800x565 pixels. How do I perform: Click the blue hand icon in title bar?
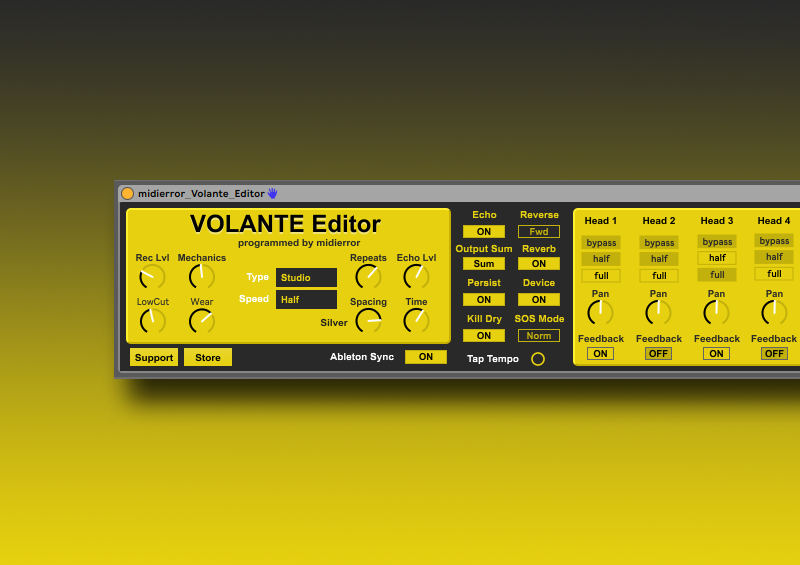pos(273,193)
